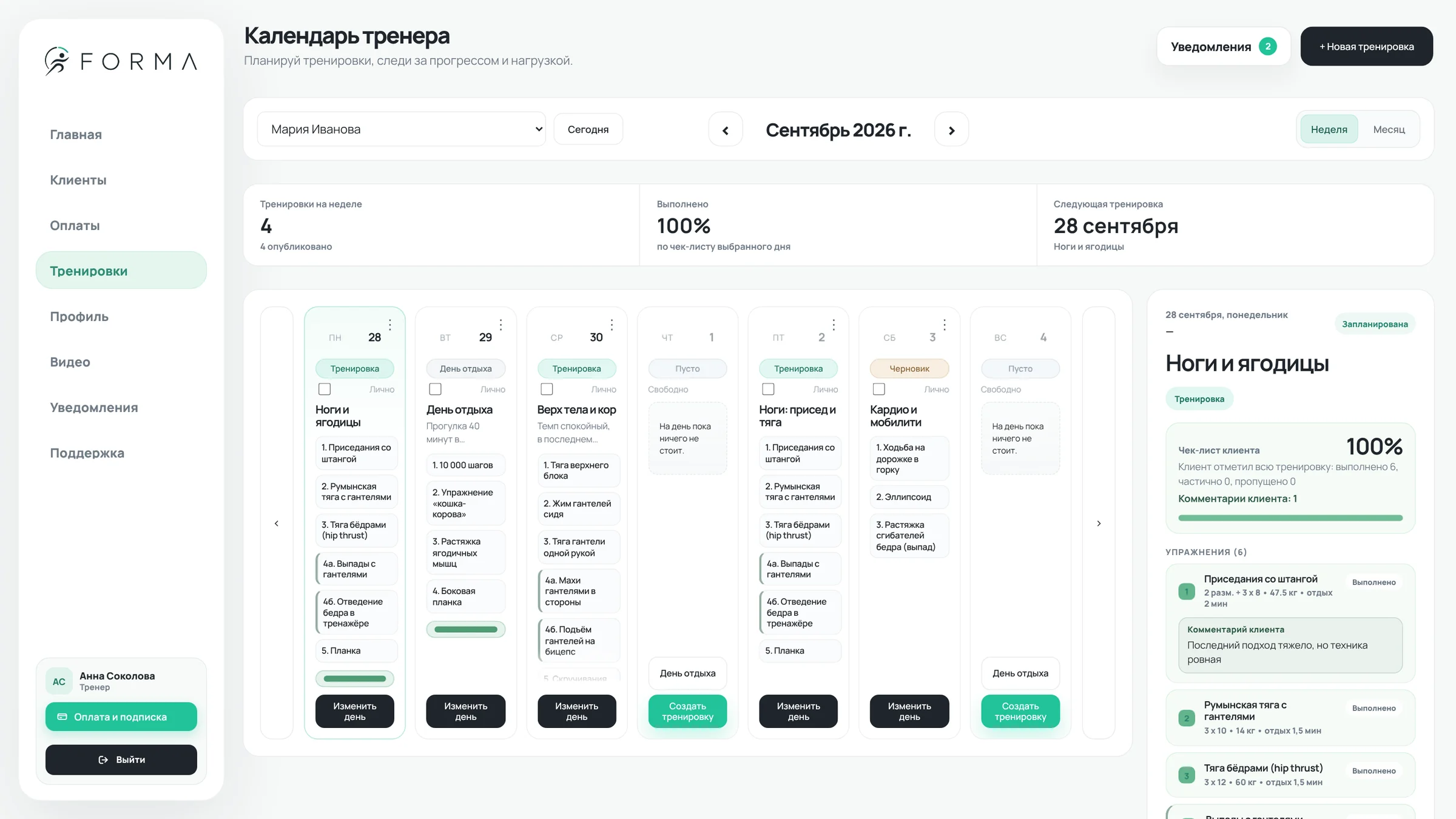Toggle Лично checkbox for Tuesday 29
Viewport: 1456px width, 819px height.
click(435, 389)
